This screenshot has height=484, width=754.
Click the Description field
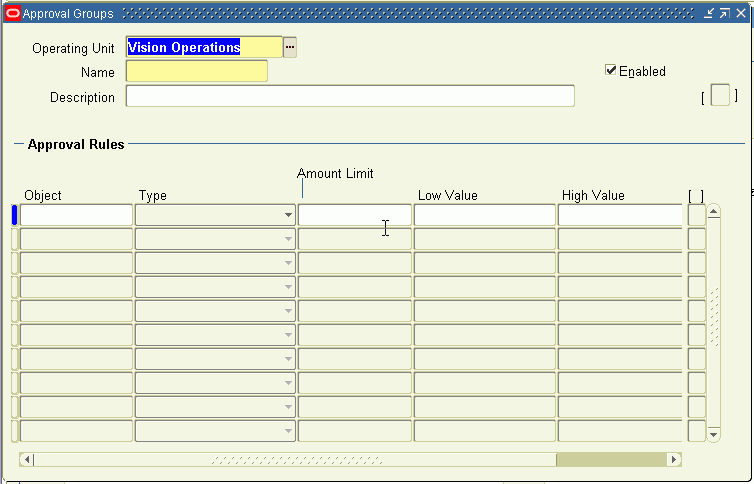pyautogui.click(x=350, y=96)
